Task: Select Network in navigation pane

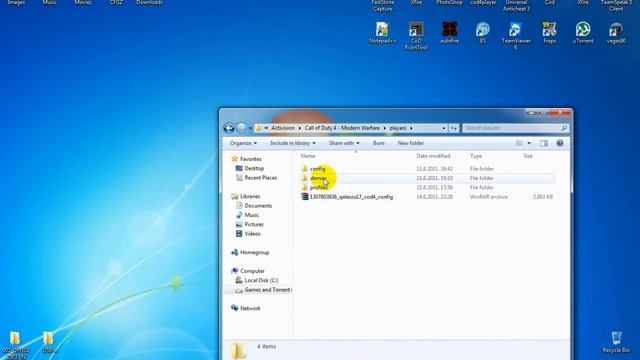Action: (x=250, y=308)
